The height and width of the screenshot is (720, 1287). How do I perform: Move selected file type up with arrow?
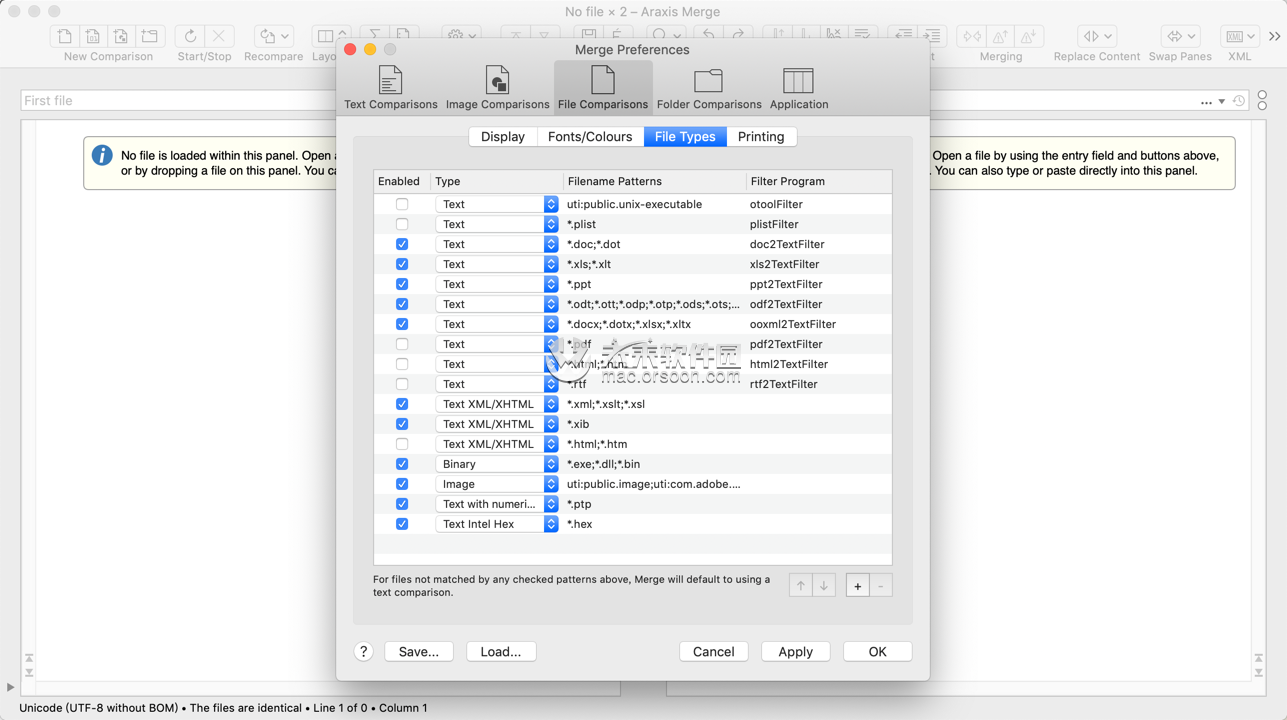(800, 586)
